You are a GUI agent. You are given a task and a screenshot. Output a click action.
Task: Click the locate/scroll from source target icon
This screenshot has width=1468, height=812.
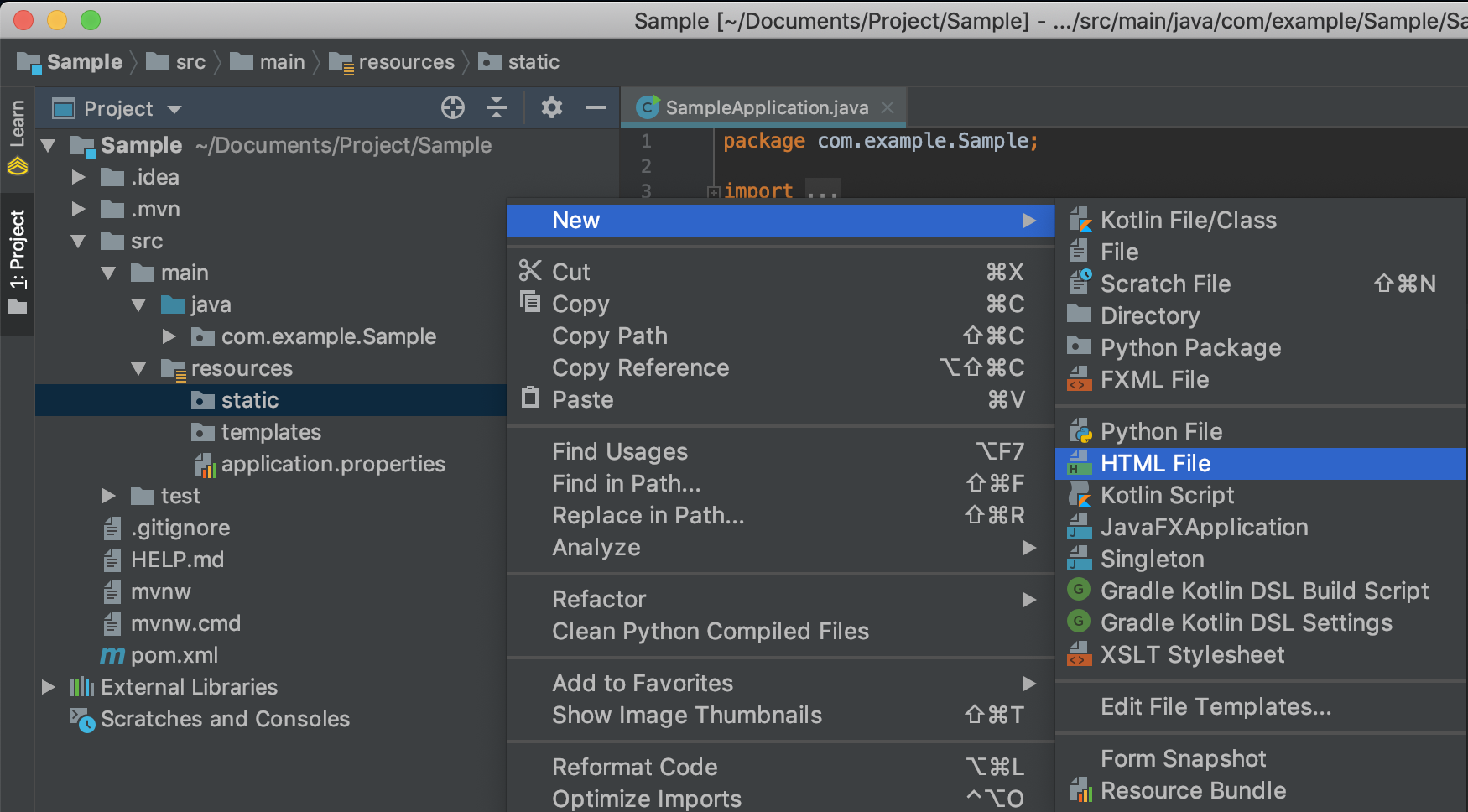(x=453, y=107)
